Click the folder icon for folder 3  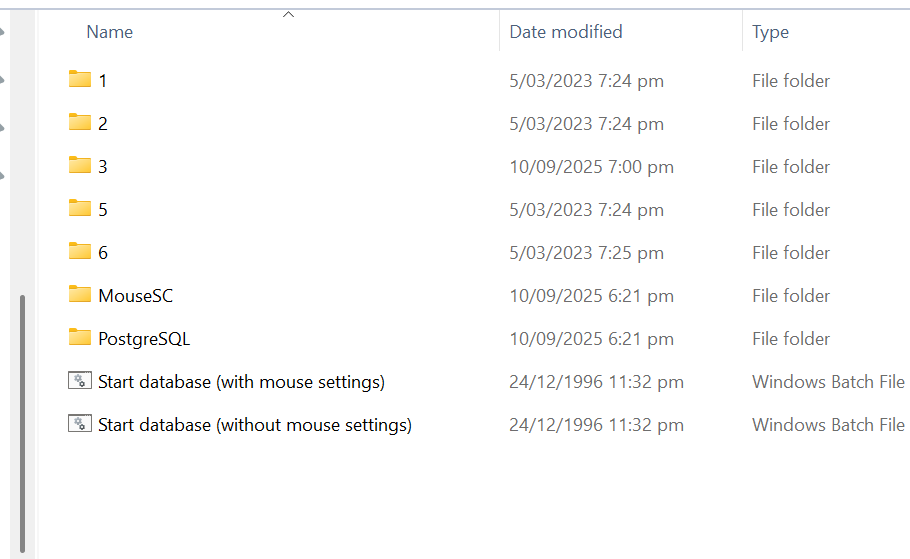pos(80,166)
